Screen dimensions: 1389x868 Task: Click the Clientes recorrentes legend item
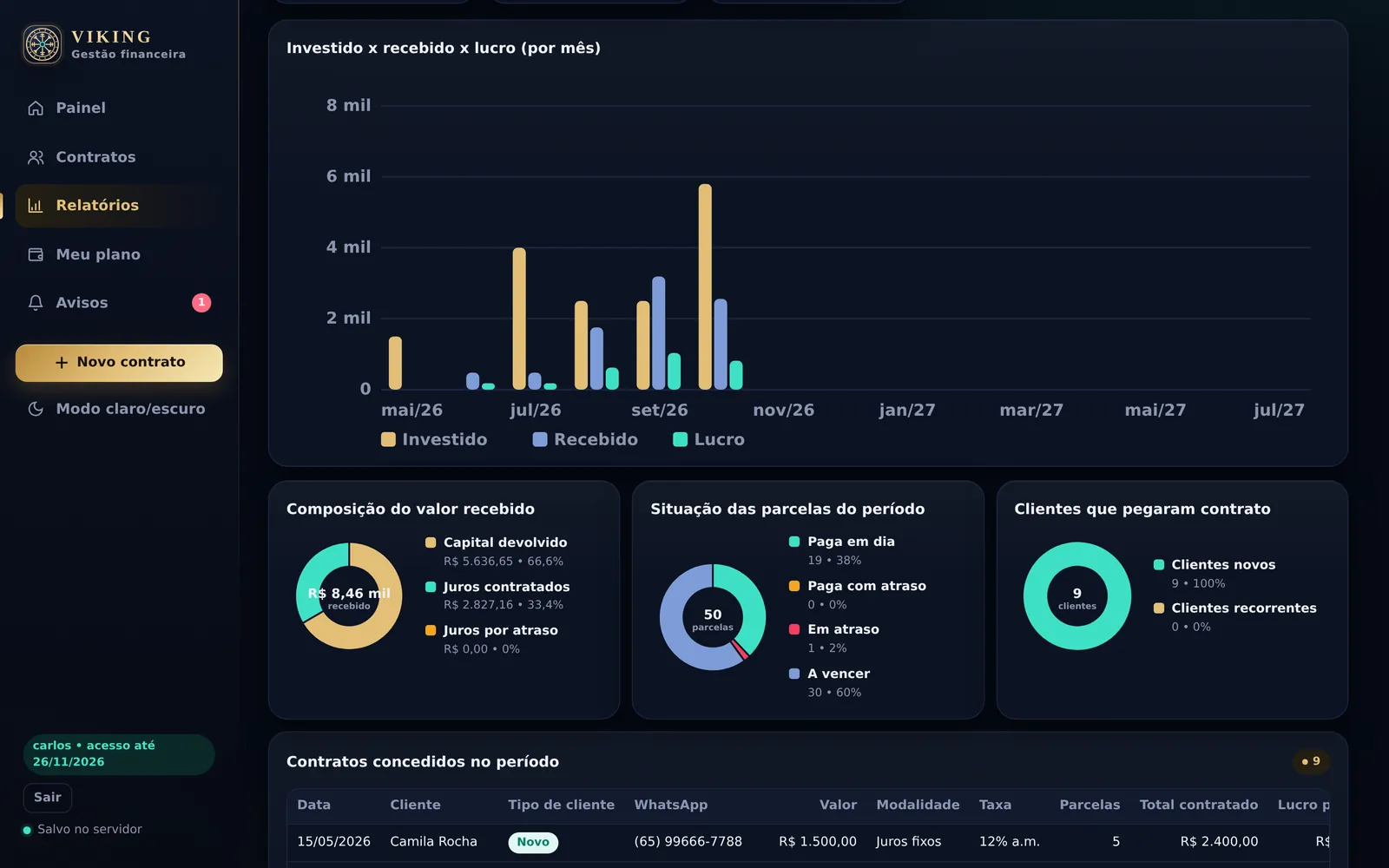pyautogui.click(x=1234, y=616)
